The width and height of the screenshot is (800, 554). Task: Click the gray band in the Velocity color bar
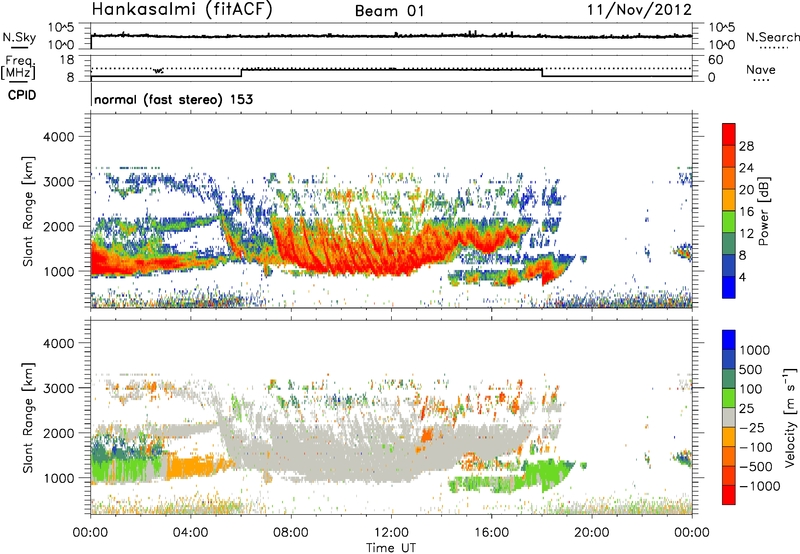(729, 418)
